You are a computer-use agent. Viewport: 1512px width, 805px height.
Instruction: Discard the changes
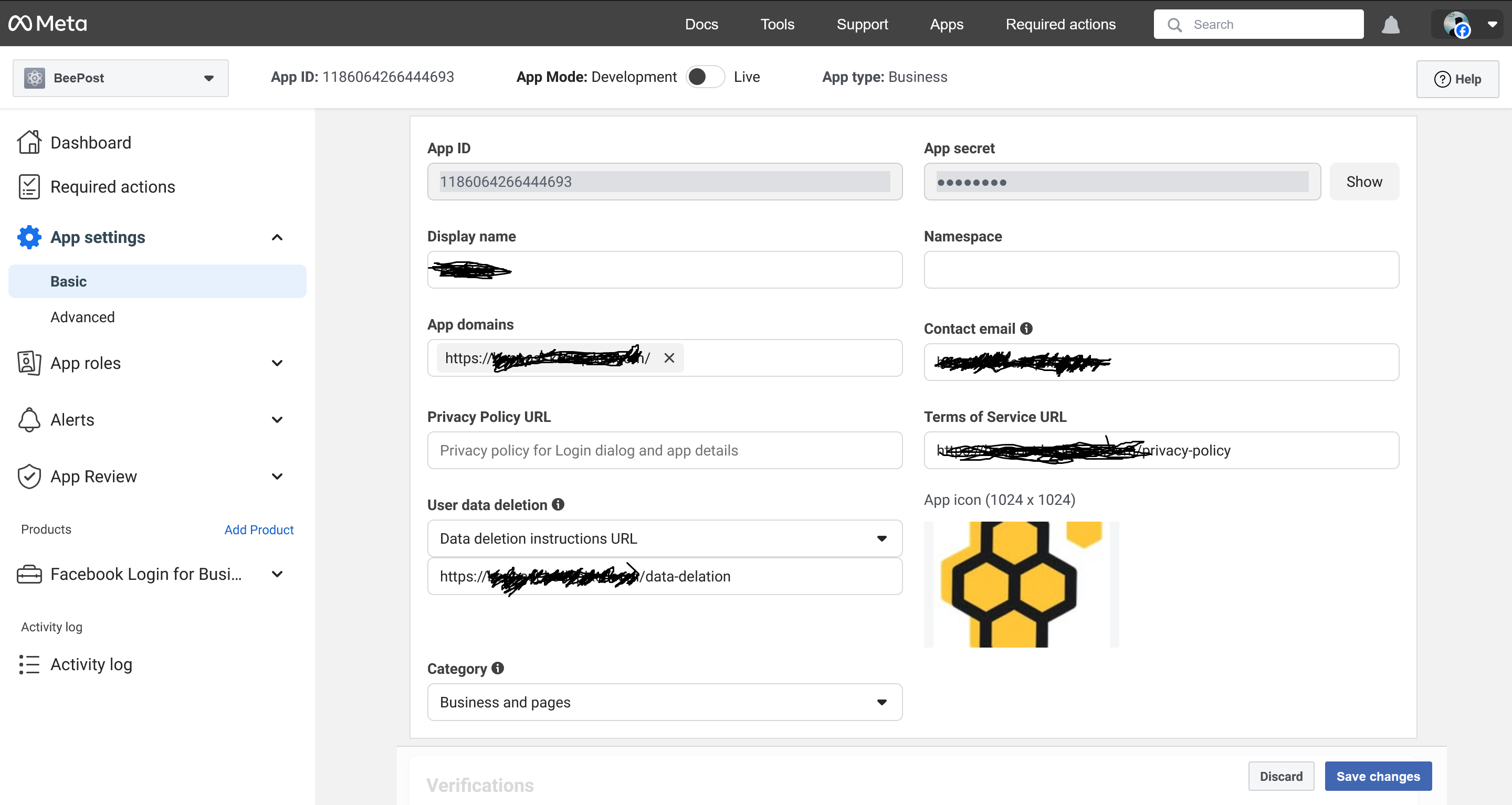(1281, 776)
